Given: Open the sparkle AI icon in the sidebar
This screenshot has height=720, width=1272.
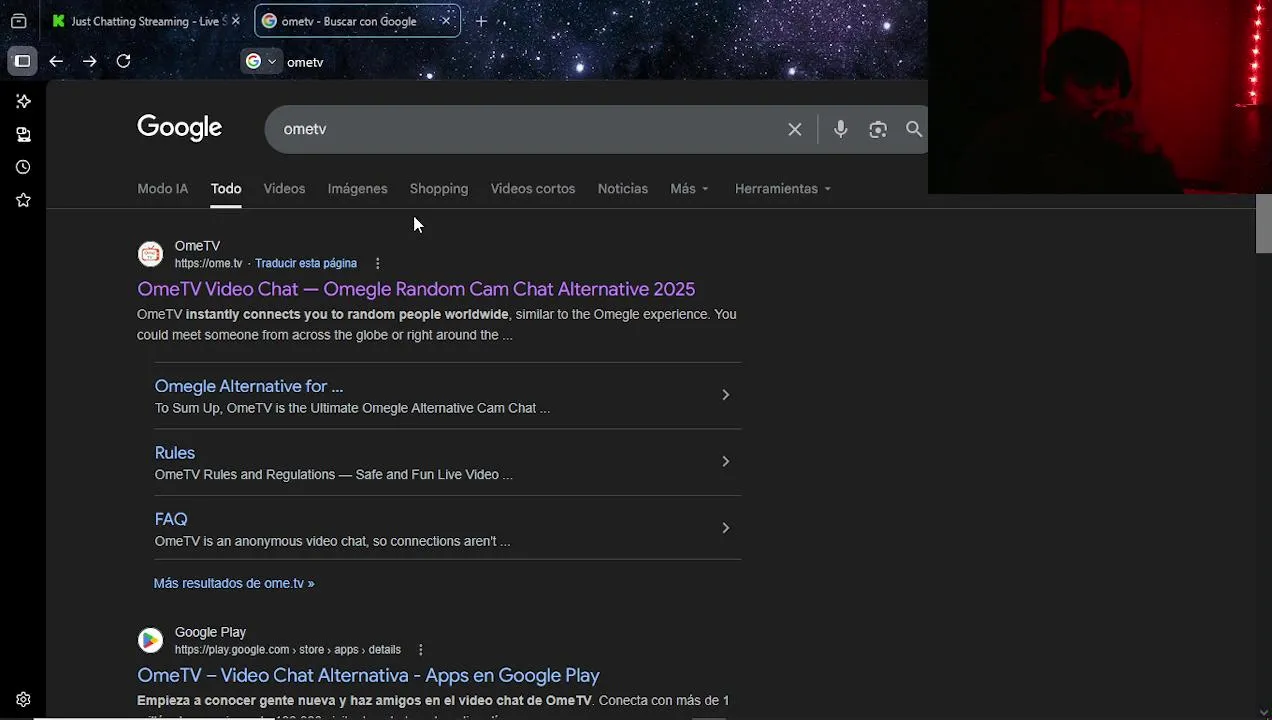Looking at the screenshot, I should coord(23,101).
